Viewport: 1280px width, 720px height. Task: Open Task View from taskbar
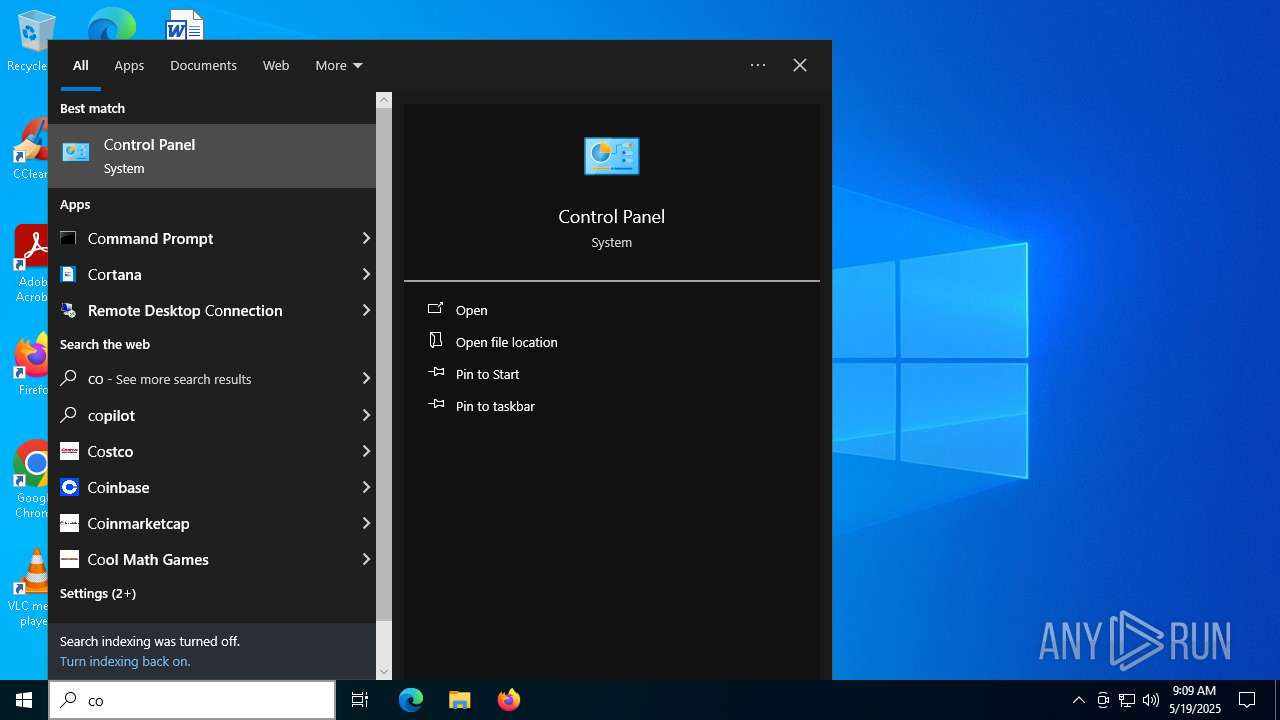(360, 700)
